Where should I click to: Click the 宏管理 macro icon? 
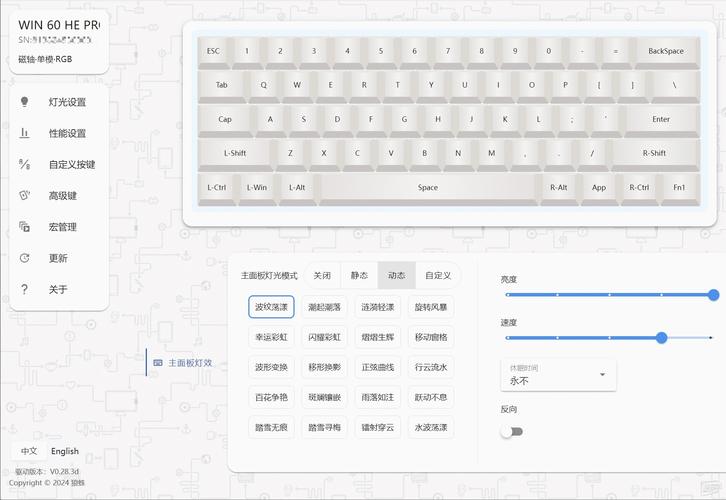pos(25,227)
